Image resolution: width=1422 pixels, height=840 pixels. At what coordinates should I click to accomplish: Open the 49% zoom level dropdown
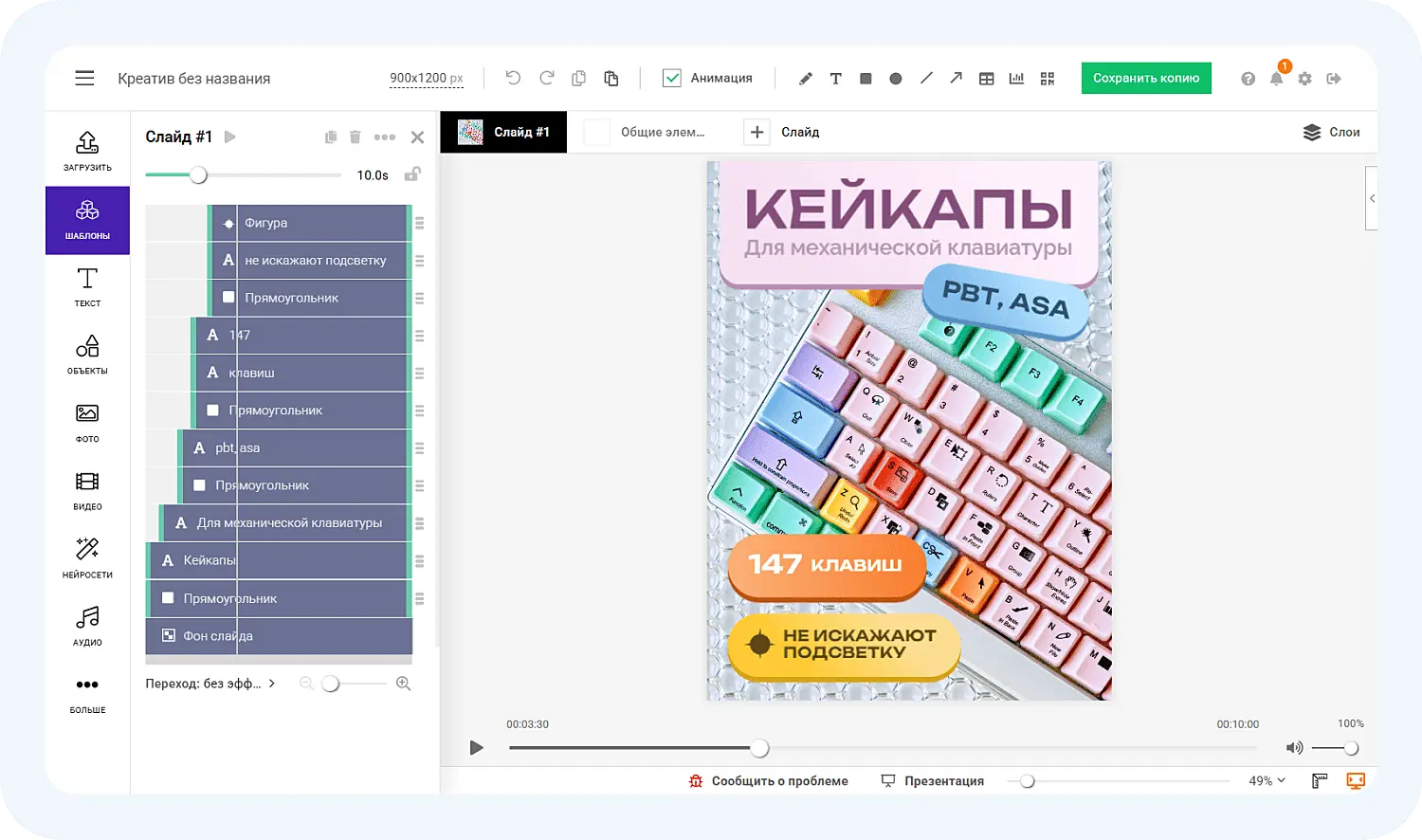point(1265,780)
